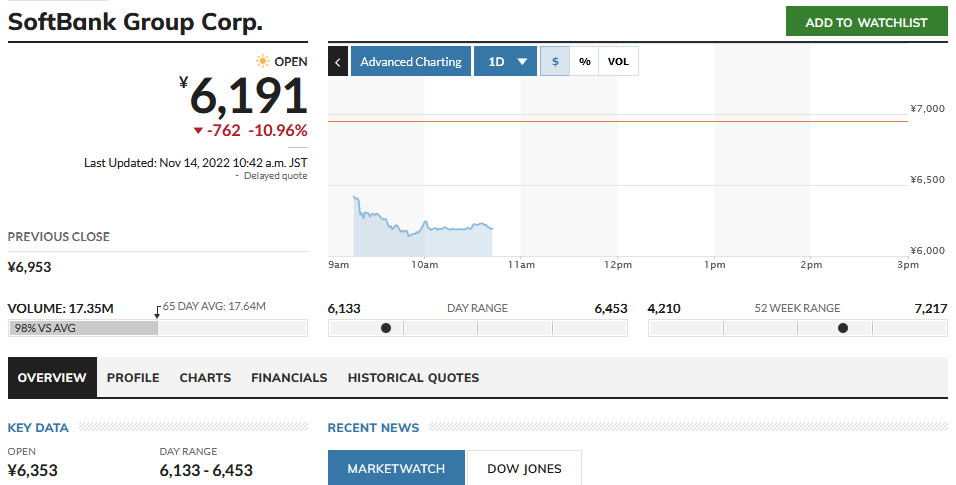Click the day range high 6,453

pyautogui.click(x=611, y=309)
